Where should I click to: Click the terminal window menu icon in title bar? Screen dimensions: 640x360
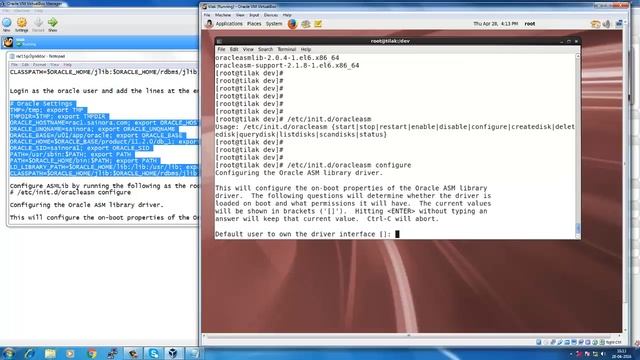[219, 41]
